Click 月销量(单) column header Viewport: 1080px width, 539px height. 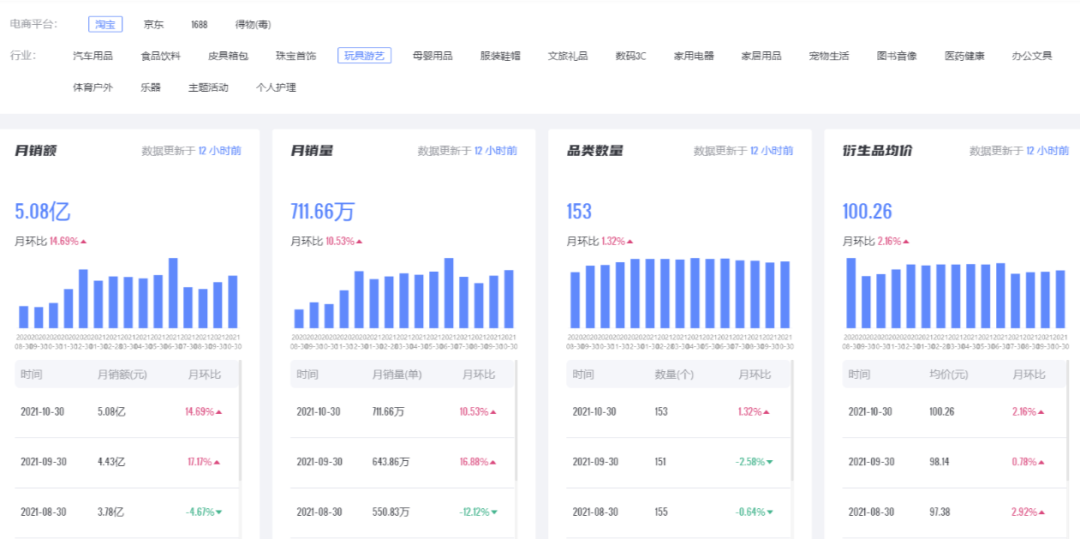[397, 374]
